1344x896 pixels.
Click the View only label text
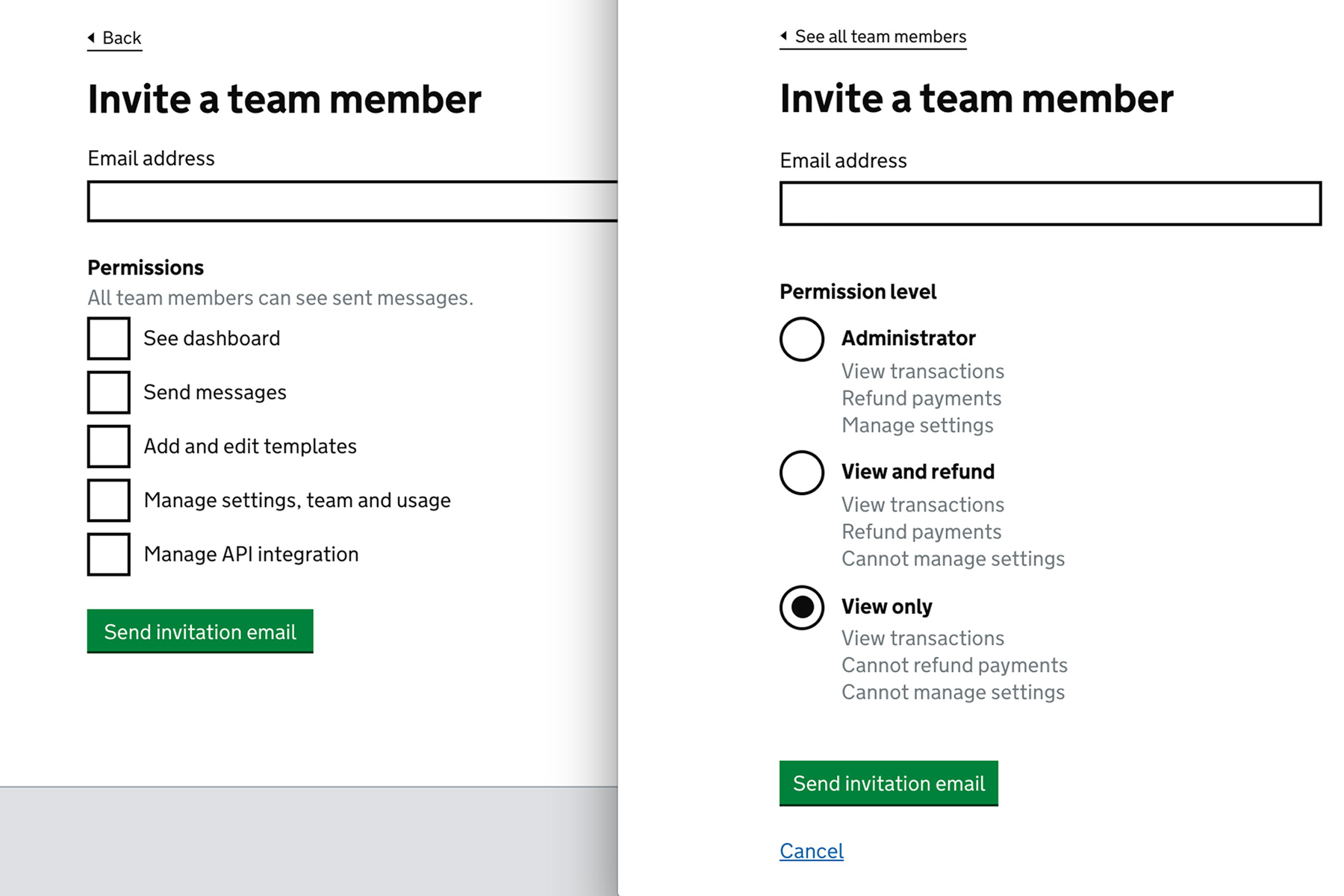pos(887,606)
